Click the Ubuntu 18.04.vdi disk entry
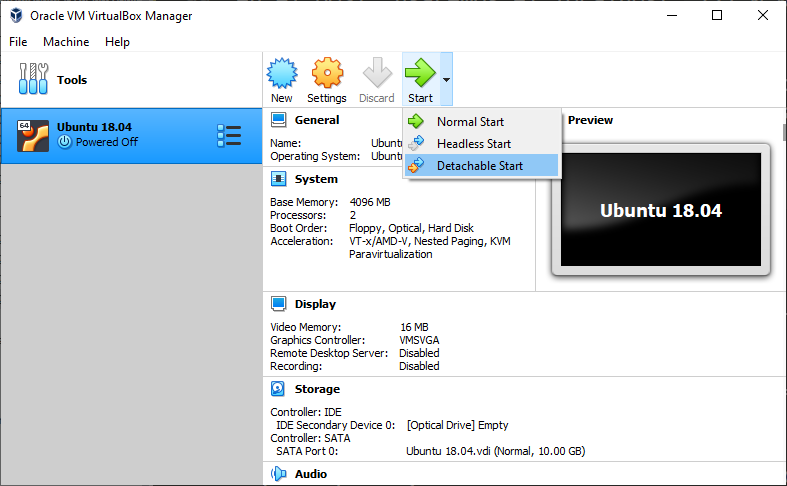787x486 pixels. (495, 451)
